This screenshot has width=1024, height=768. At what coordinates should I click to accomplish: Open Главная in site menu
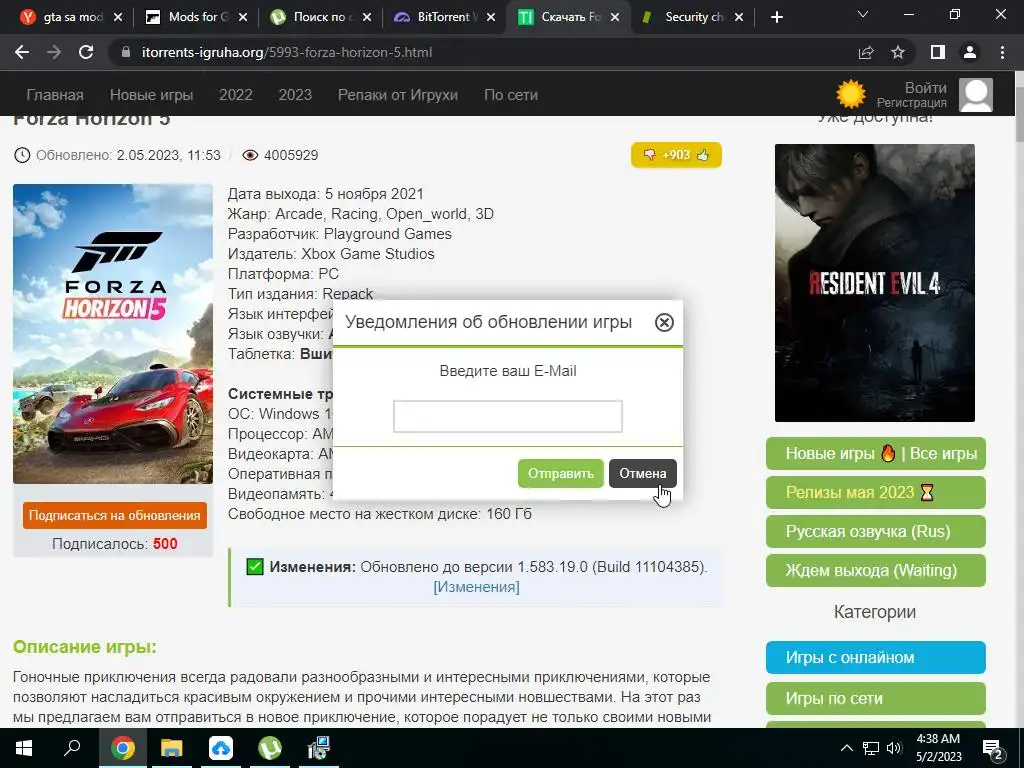coord(55,95)
